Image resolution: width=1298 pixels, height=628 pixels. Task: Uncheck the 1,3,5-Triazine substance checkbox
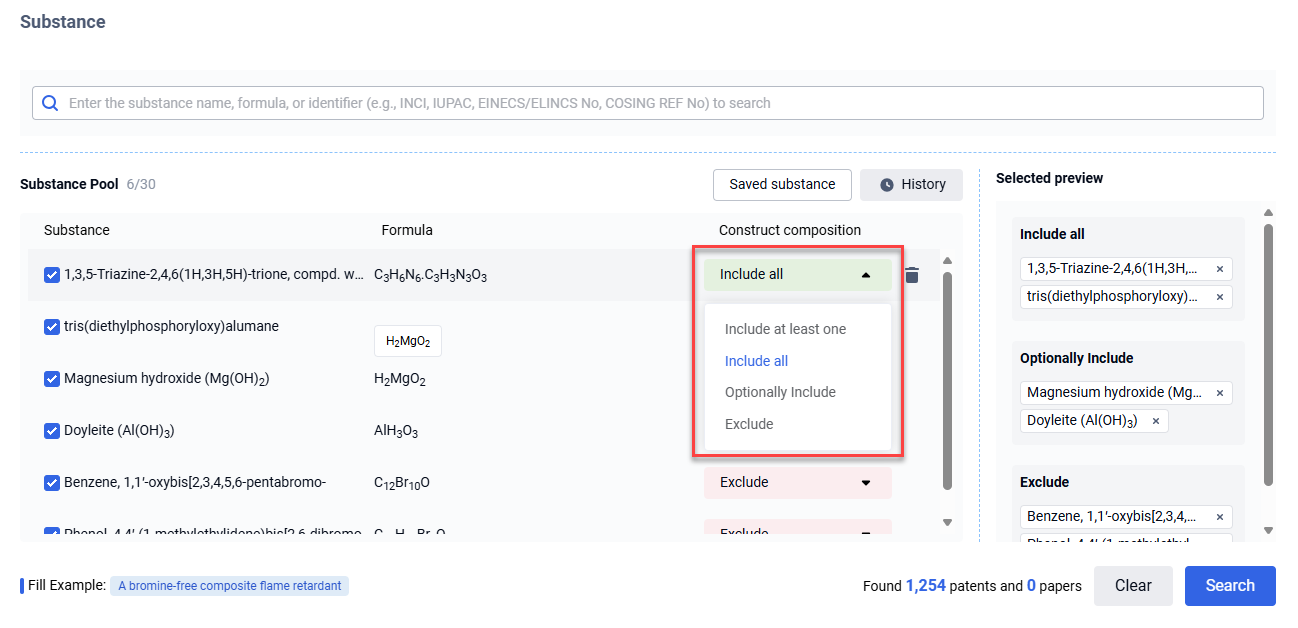click(52, 275)
